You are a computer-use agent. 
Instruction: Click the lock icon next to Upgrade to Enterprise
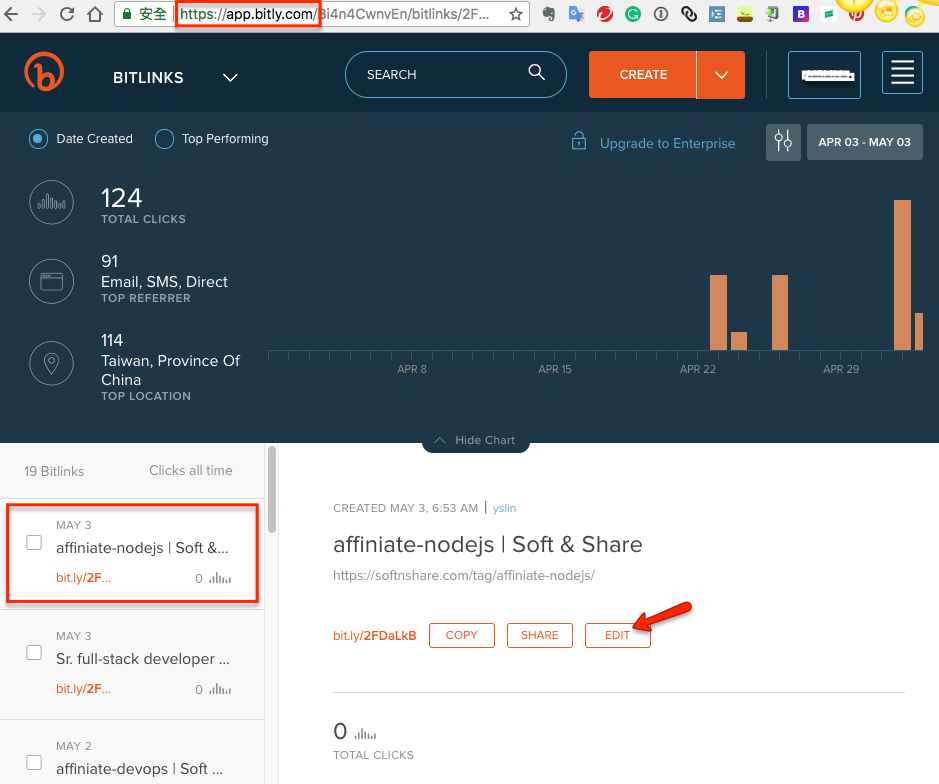[x=578, y=142]
